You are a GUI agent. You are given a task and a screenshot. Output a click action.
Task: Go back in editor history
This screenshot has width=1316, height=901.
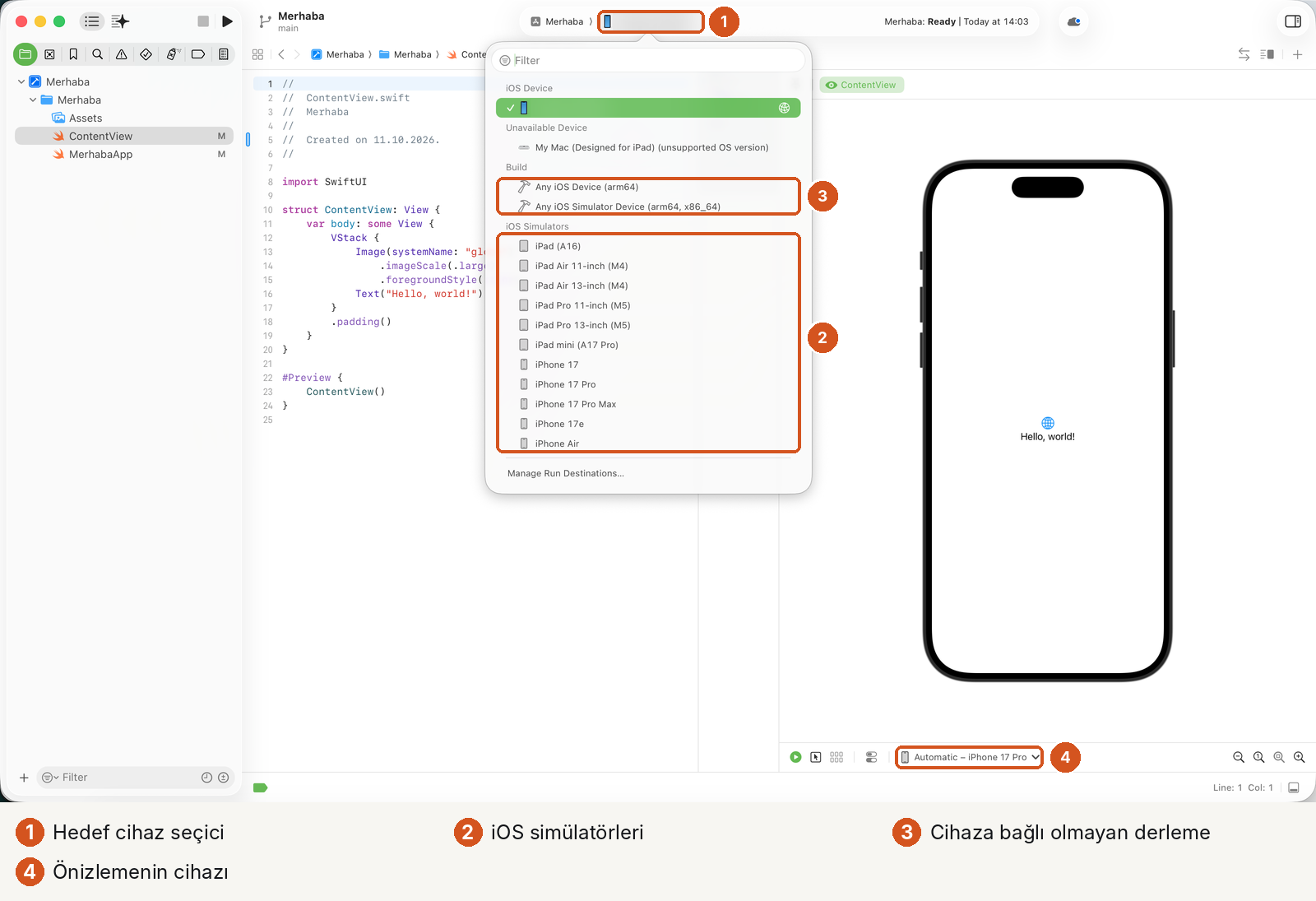pos(281,54)
